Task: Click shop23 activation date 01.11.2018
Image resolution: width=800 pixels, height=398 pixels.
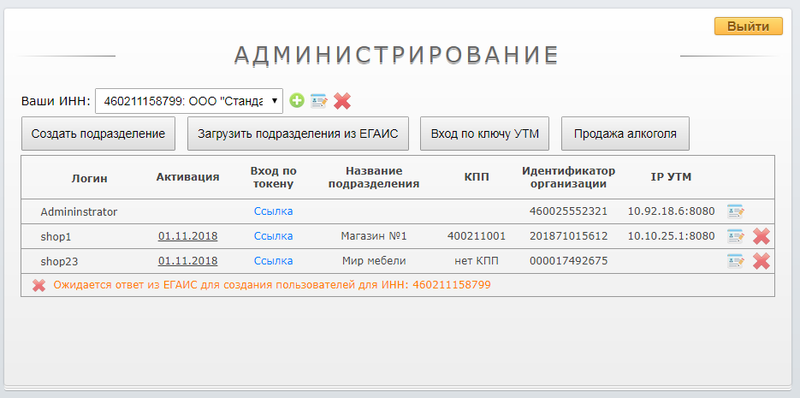Action: click(188, 261)
